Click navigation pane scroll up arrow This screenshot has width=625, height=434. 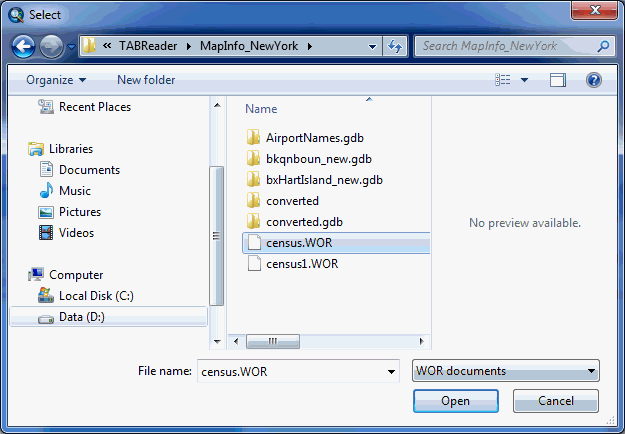coord(217,105)
